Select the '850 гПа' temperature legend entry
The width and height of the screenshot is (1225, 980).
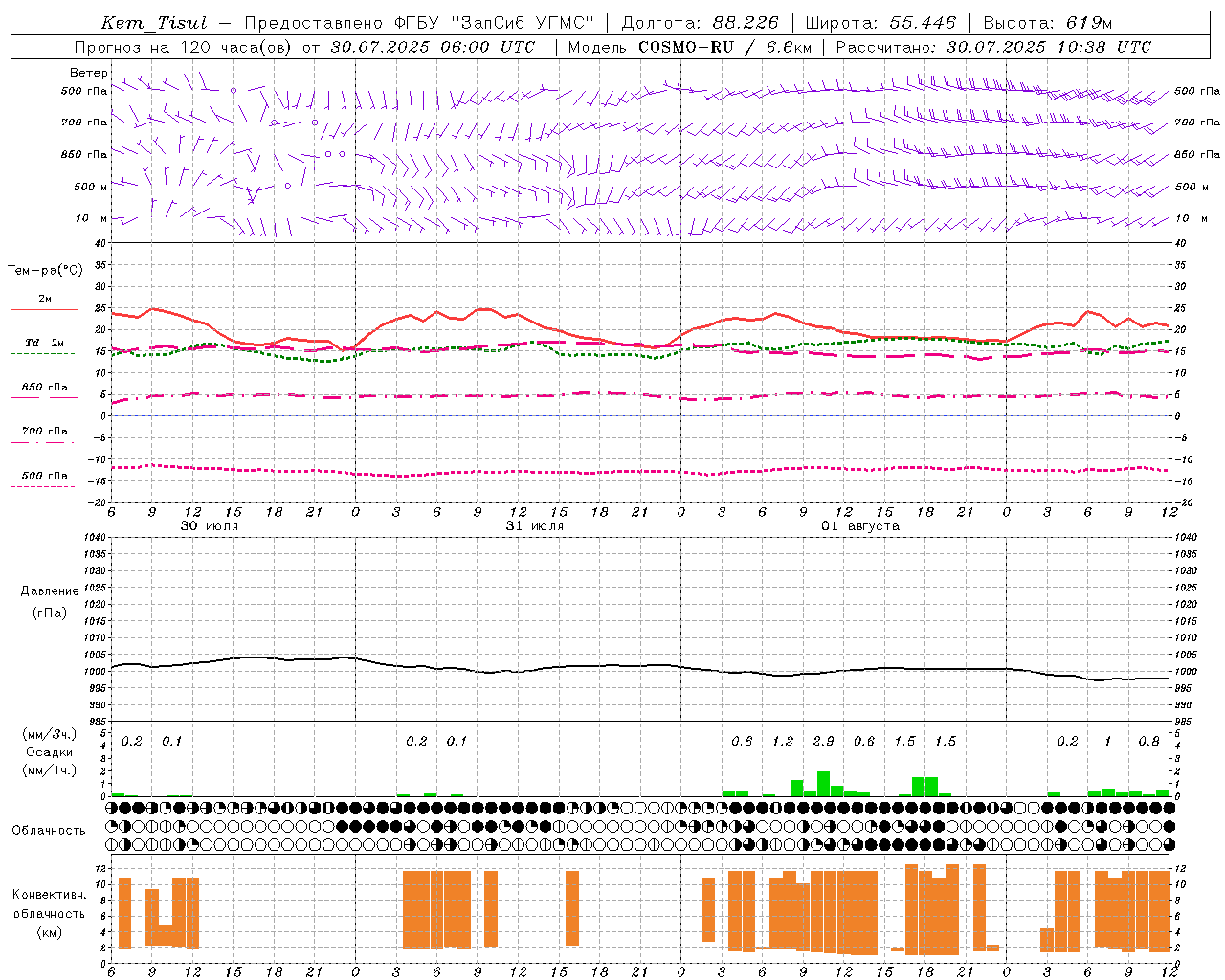[x=45, y=388]
